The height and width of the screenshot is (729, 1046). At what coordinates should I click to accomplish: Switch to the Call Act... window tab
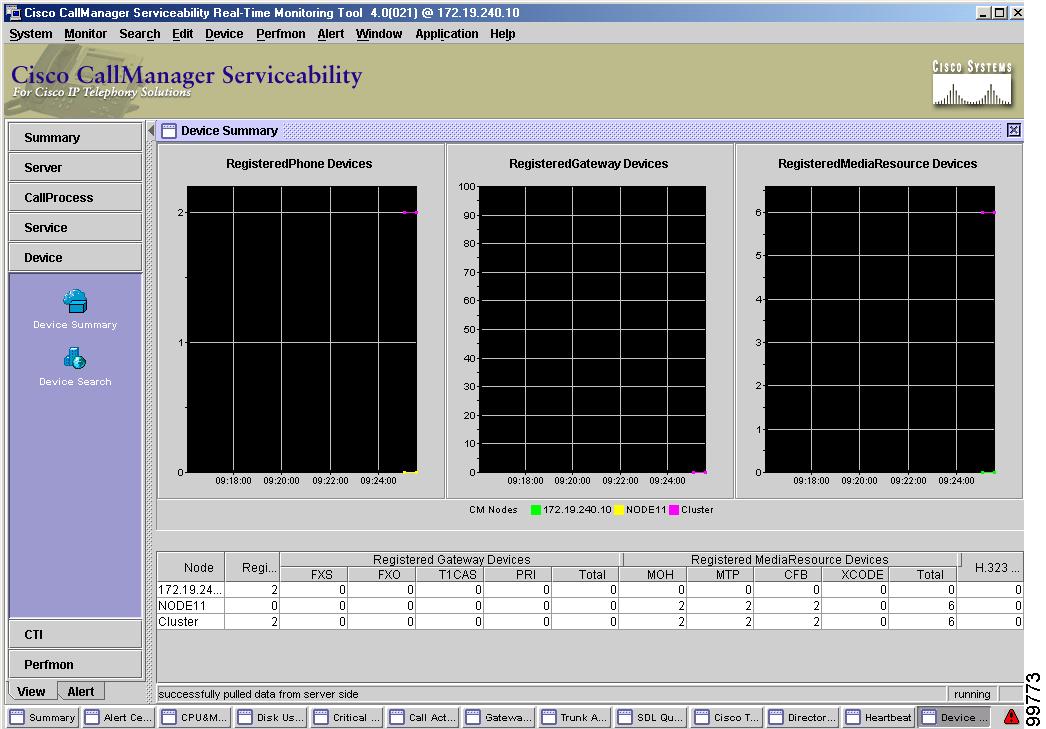(x=422, y=717)
